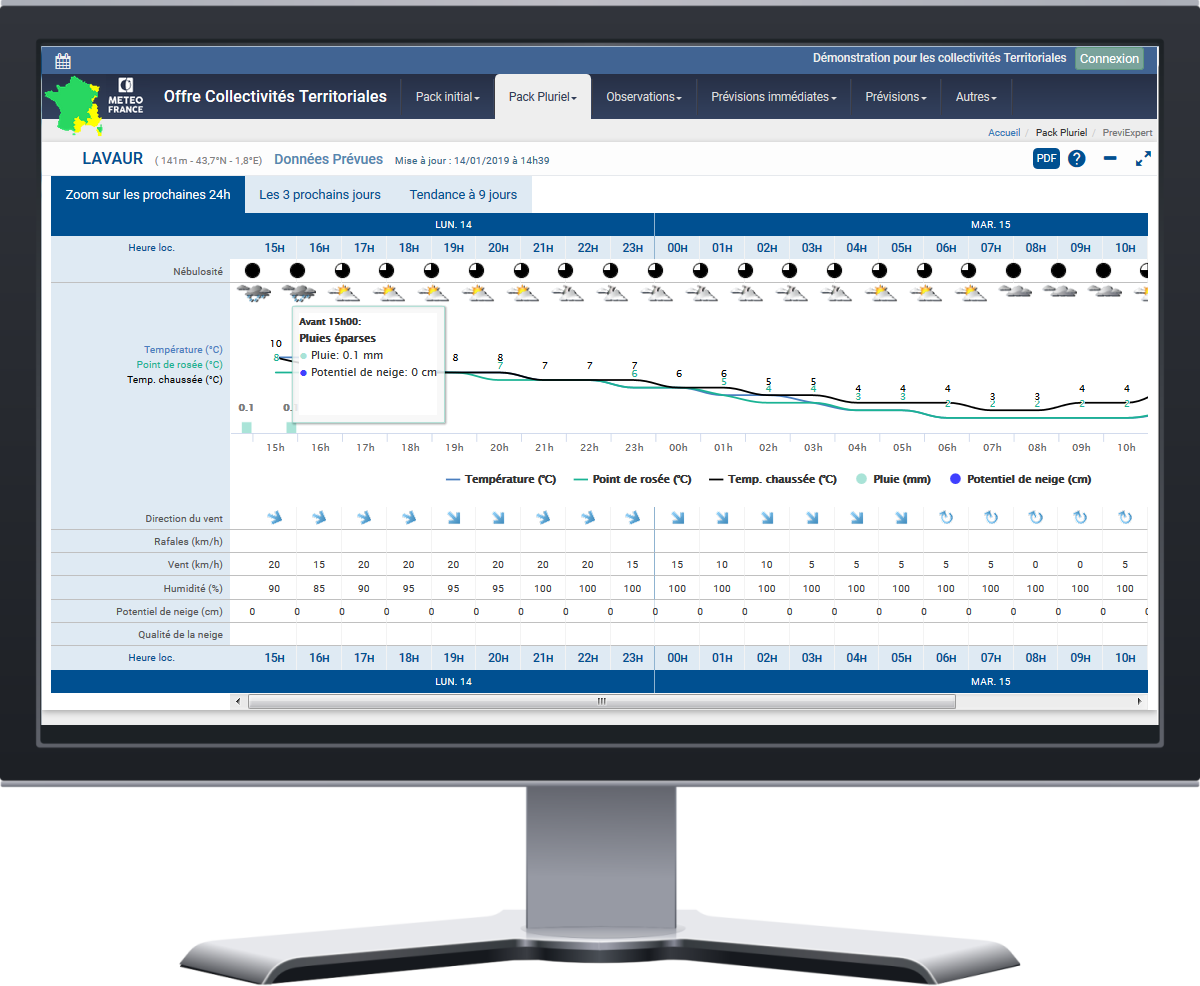
Task: Export the forecast as PDF
Action: click(1046, 158)
